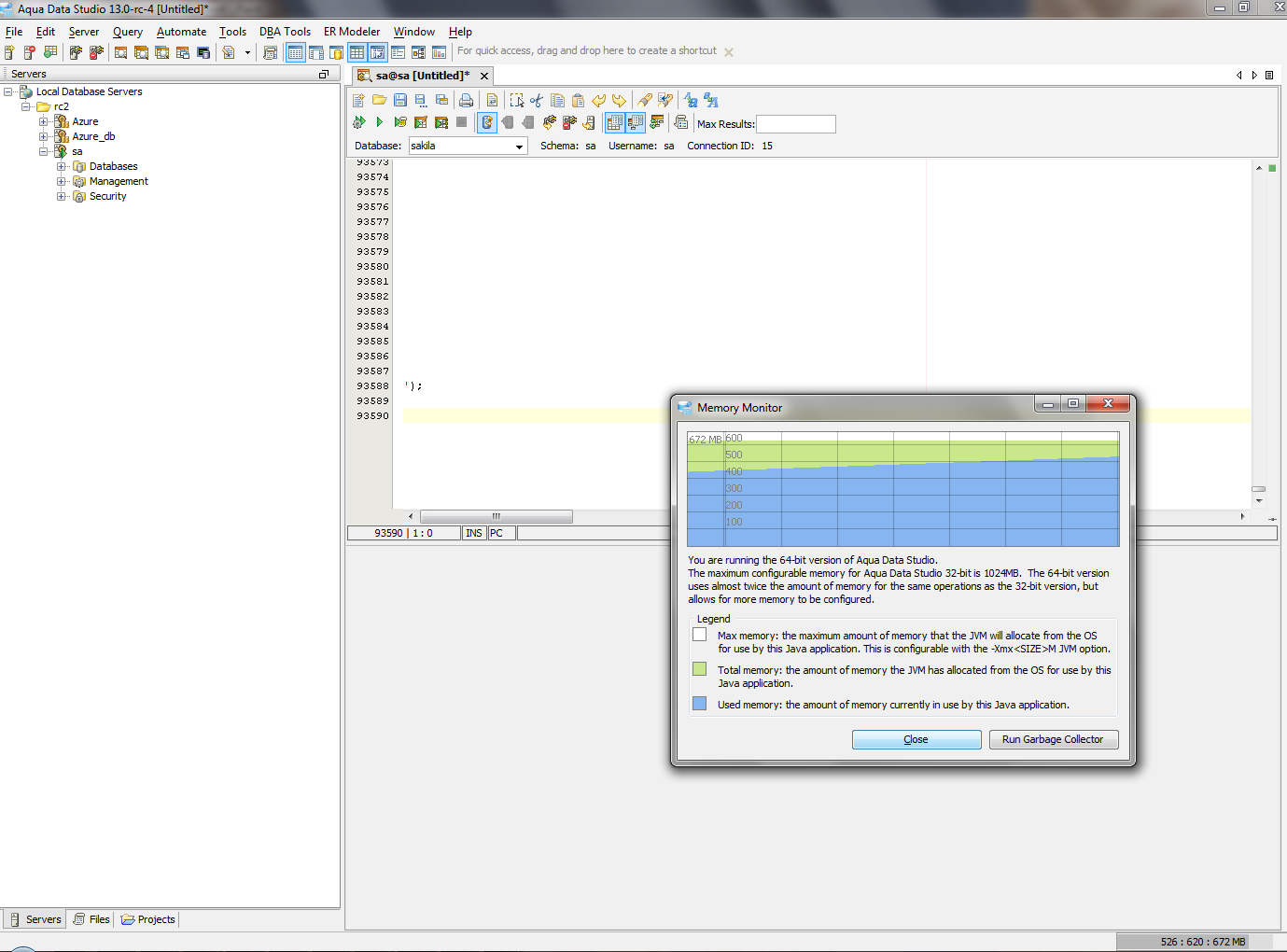Toggle the grid results view button
Screen dimensions: 1287x952
point(614,122)
